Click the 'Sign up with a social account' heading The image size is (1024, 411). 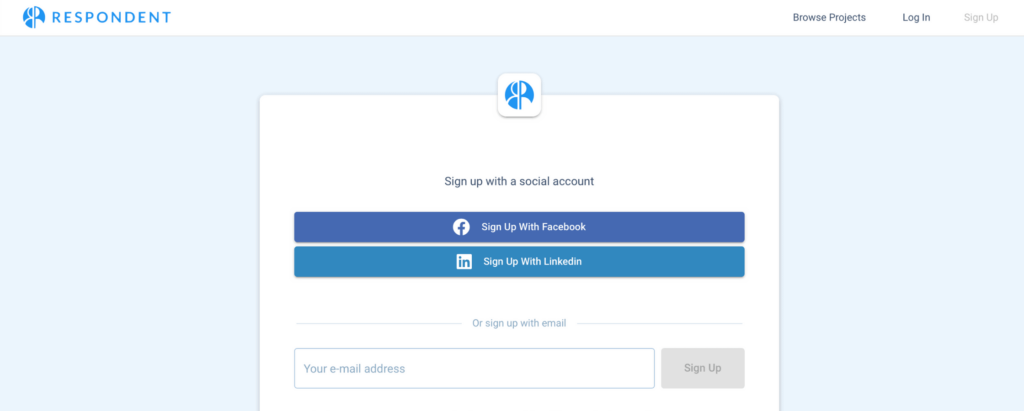(x=519, y=181)
